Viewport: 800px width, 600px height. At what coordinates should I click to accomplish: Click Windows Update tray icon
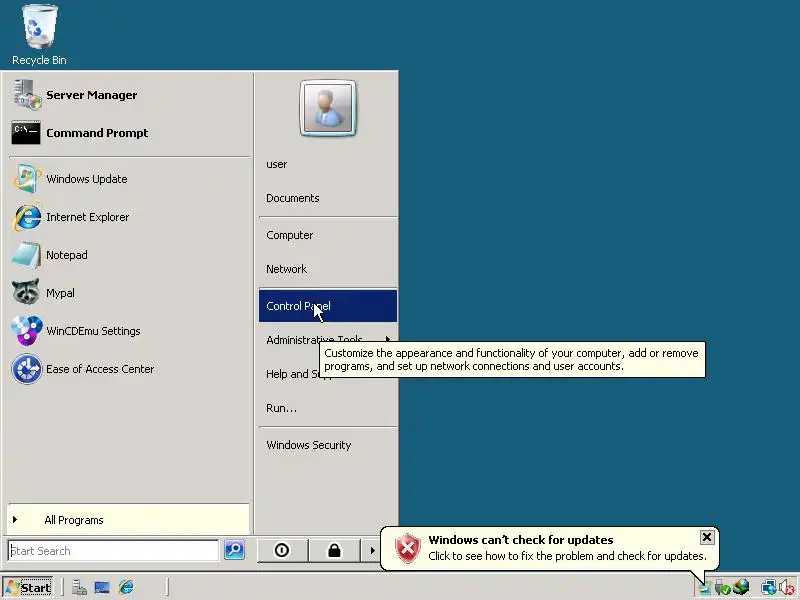coord(705,588)
